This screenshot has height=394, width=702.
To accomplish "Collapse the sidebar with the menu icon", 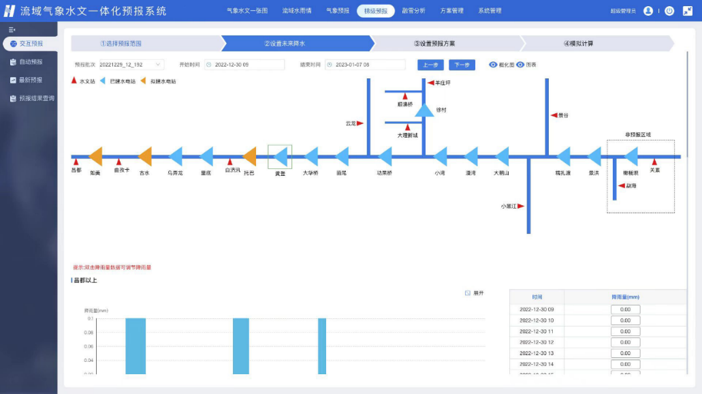I will point(12,30).
